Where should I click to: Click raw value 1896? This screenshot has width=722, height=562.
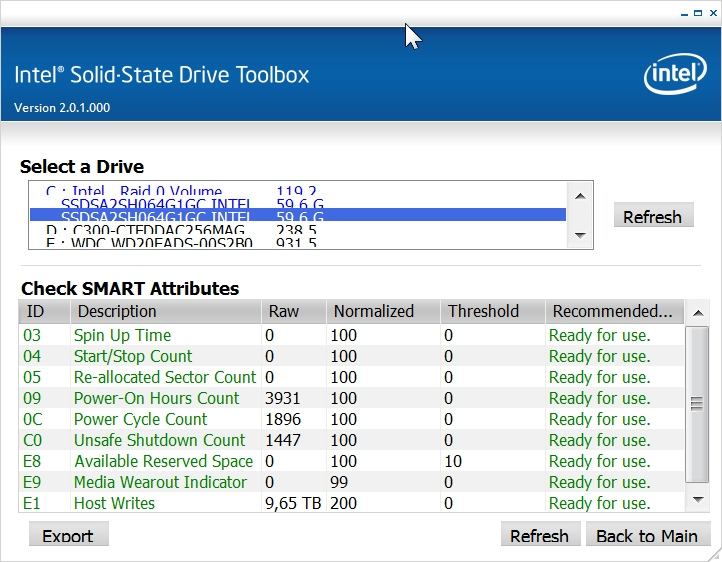[x=283, y=419]
